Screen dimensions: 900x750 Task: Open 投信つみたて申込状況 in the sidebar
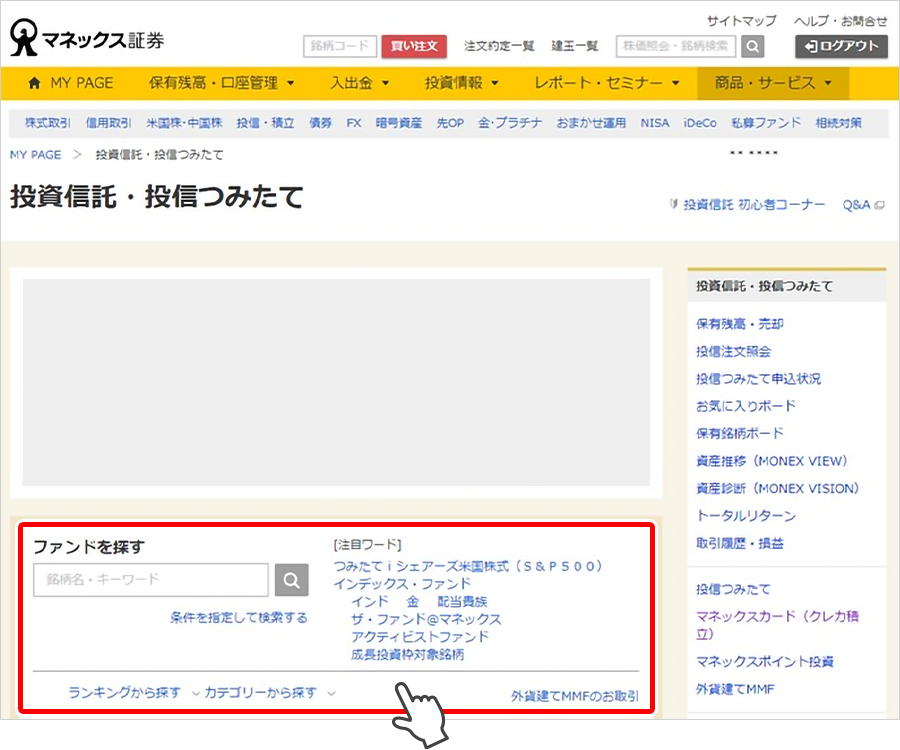(x=758, y=379)
